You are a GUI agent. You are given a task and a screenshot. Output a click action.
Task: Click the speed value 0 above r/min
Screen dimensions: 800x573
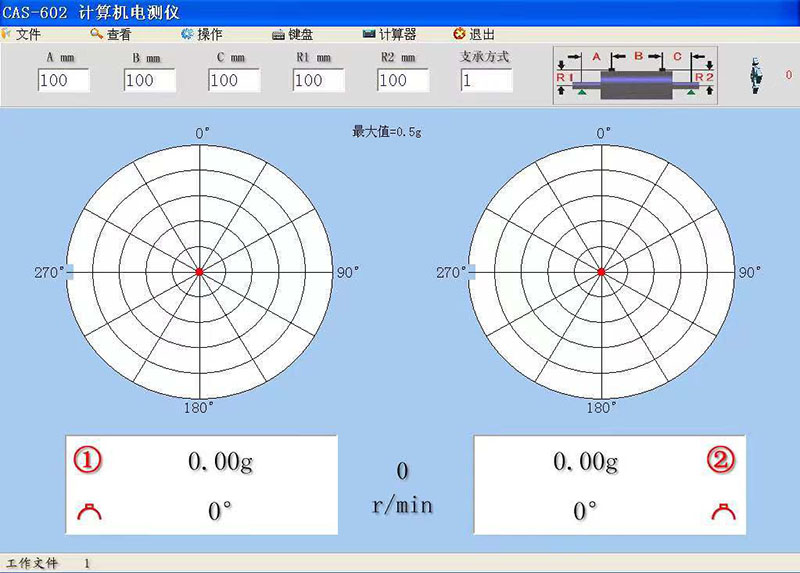pos(402,470)
